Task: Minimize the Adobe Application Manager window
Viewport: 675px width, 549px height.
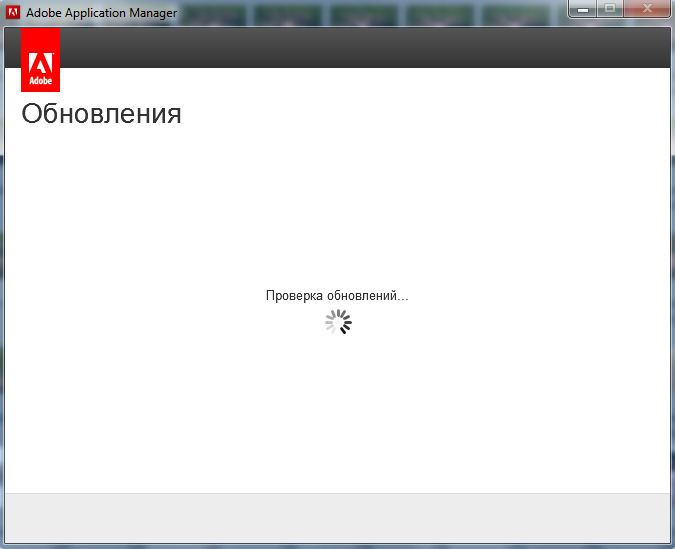Action: 582,9
